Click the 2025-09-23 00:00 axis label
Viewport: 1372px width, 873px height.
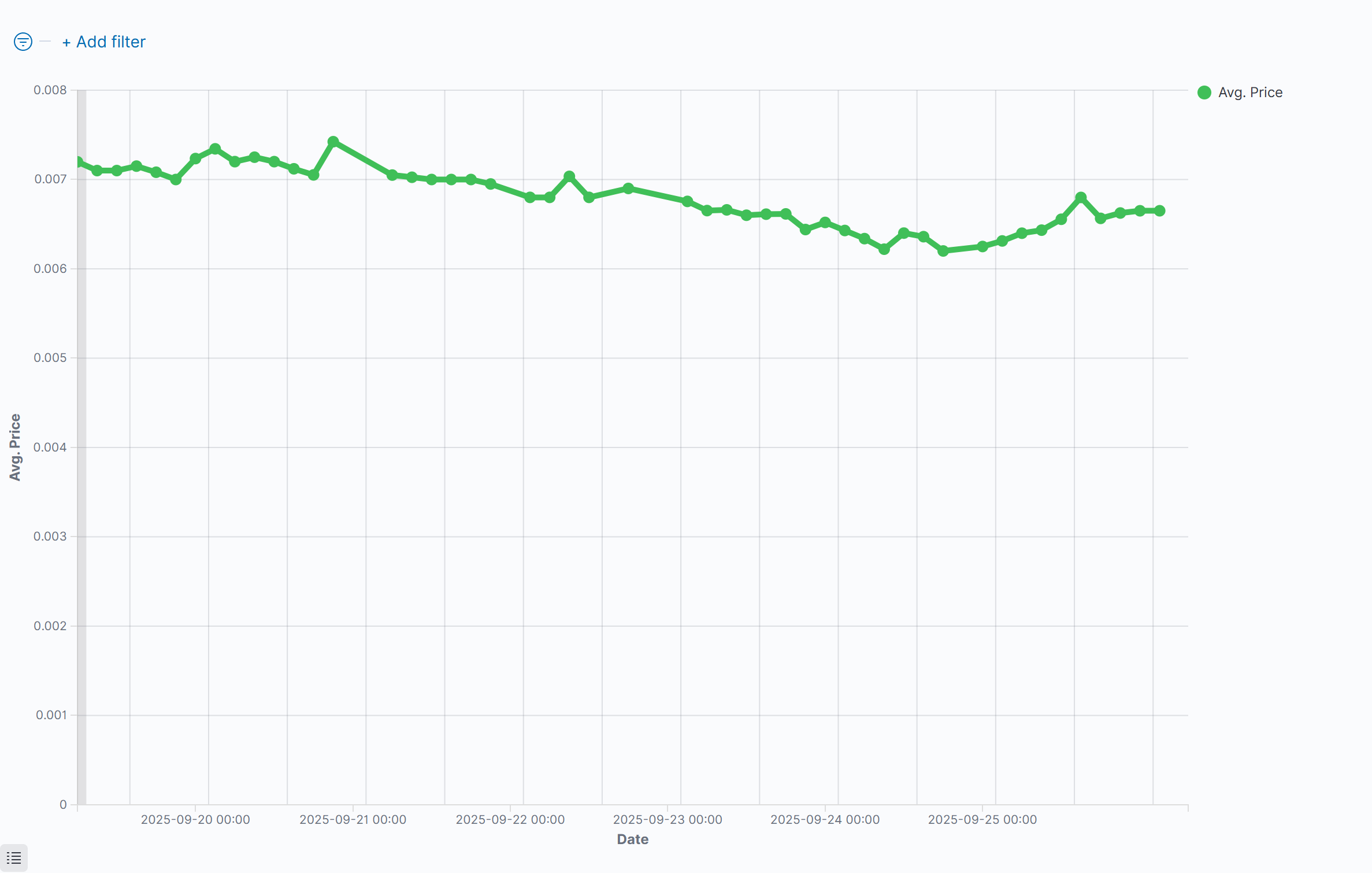coord(668,819)
